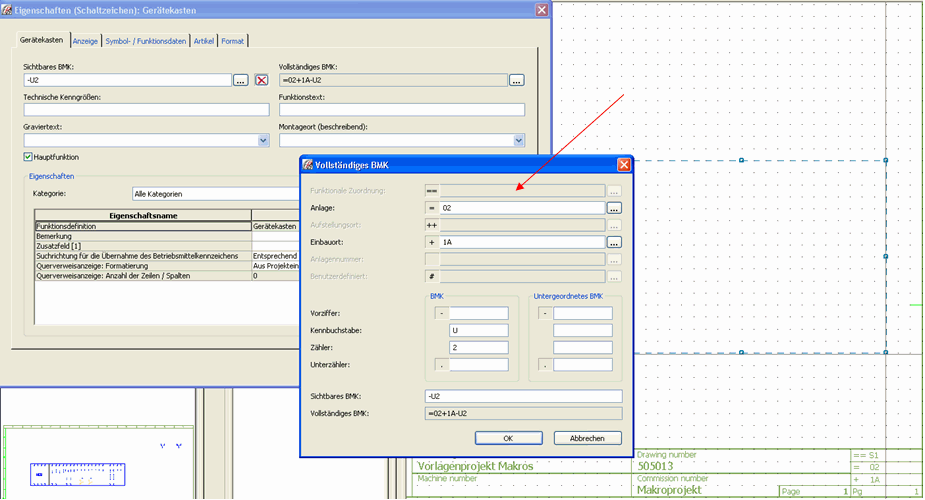
Task: Click the BMK Unterzähler input field
Action: [x=478, y=365]
